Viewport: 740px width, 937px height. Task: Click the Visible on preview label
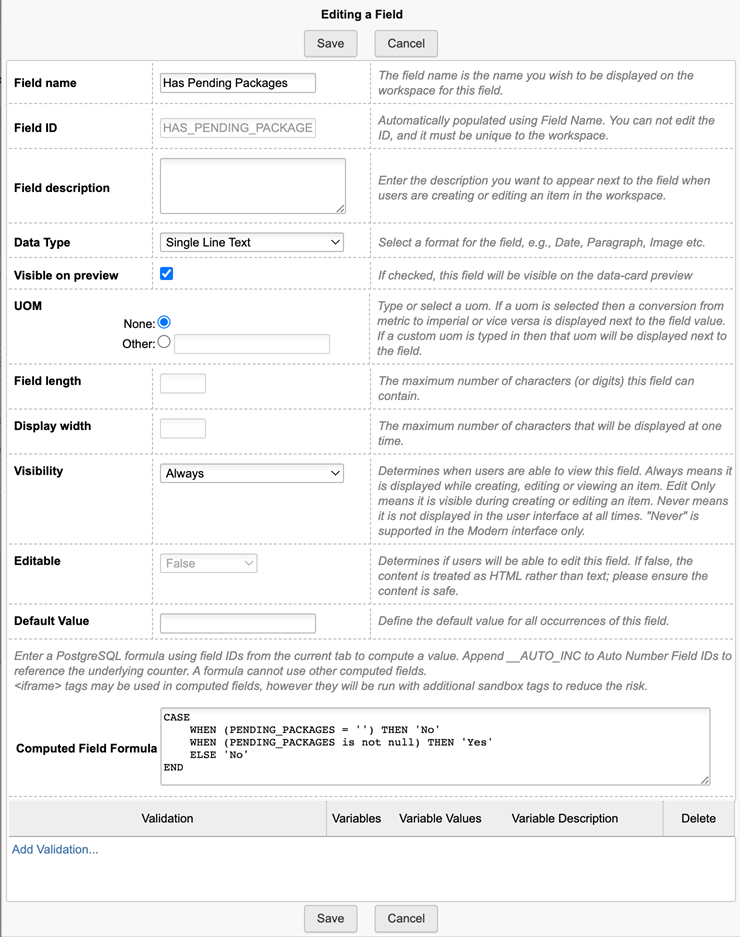coord(66,275)
